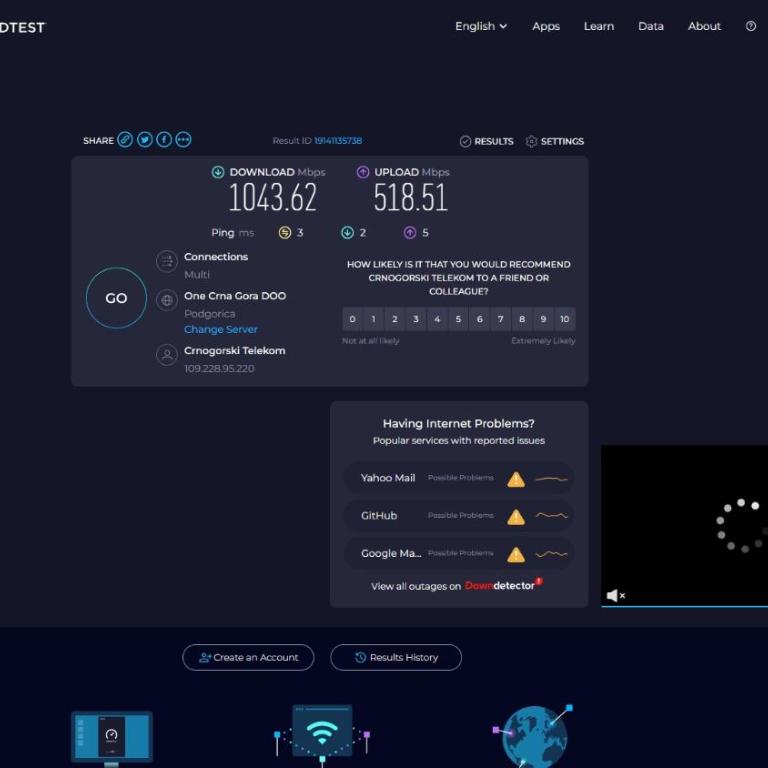Start test with GO button

pos(116,298)
